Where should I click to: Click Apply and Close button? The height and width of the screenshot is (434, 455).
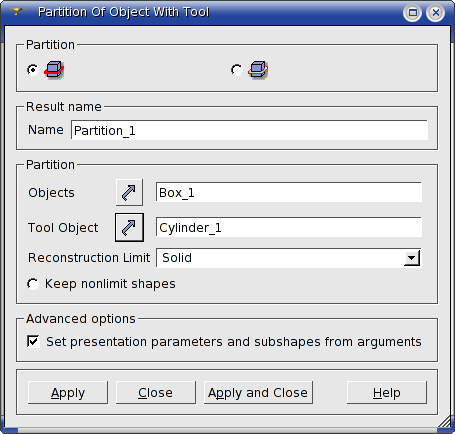258,393
